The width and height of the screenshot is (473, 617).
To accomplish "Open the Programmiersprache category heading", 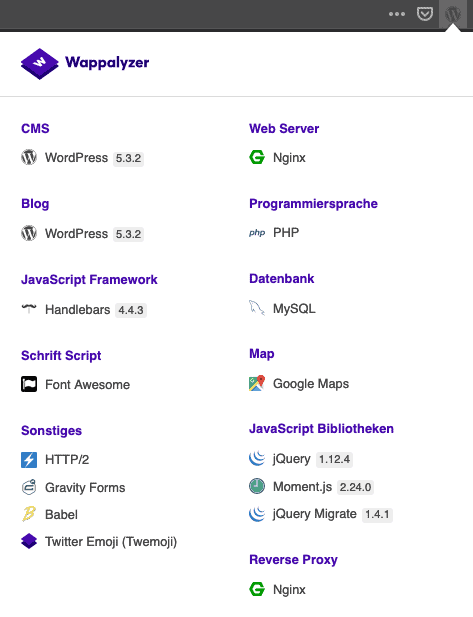I will pos(313,204).
